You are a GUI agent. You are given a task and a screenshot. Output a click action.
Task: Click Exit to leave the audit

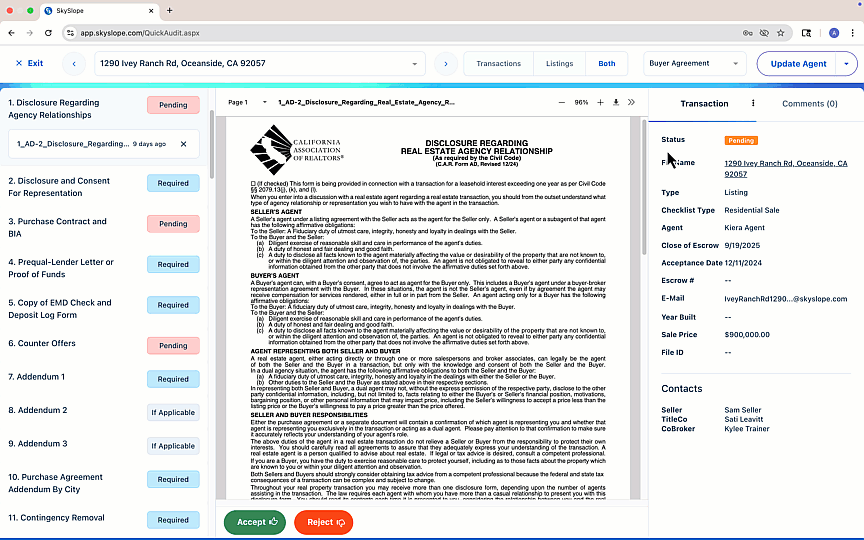point(29,63)
